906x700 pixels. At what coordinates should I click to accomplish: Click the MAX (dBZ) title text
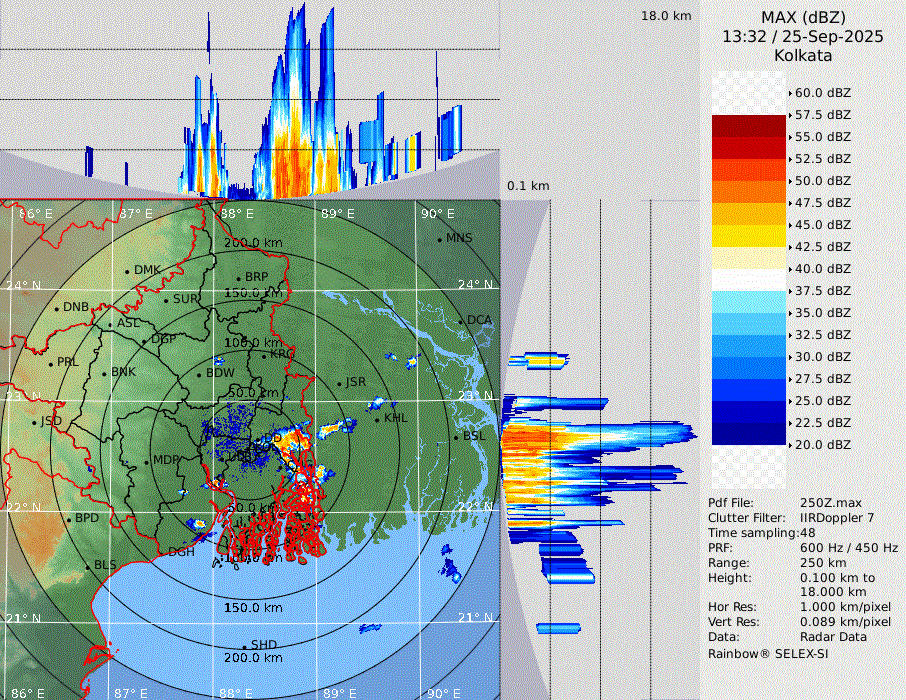[802, 17]
